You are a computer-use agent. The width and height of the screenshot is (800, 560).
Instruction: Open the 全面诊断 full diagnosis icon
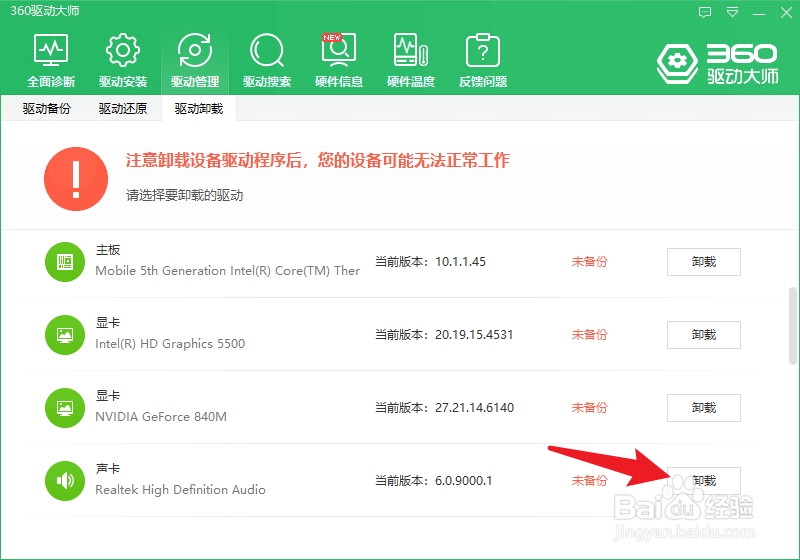click(51, 60)
